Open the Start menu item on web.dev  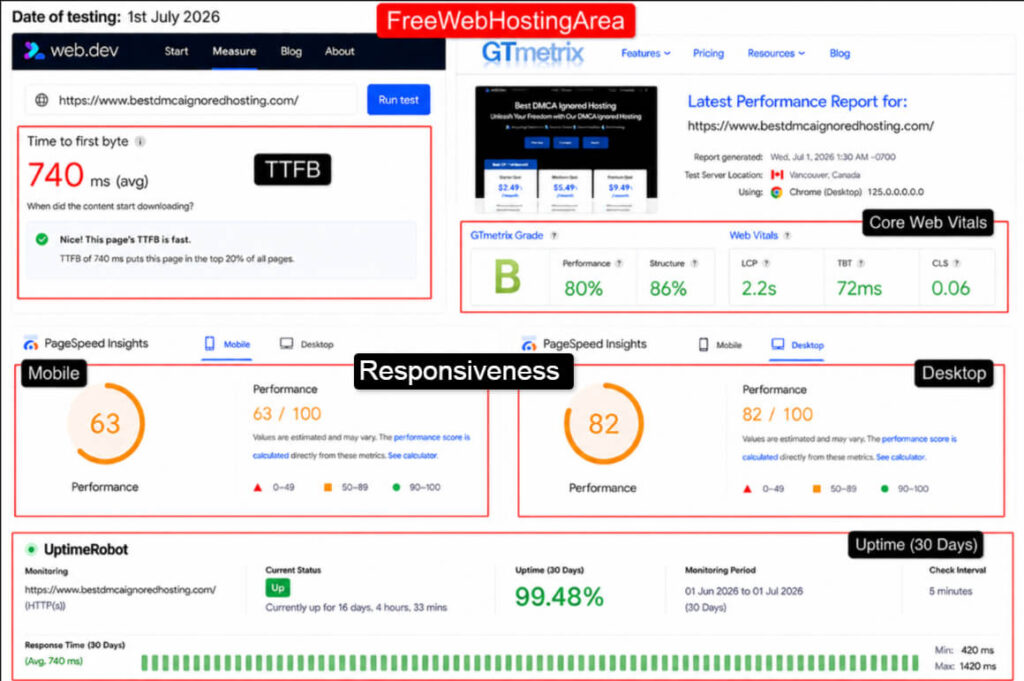pos(176,51)
